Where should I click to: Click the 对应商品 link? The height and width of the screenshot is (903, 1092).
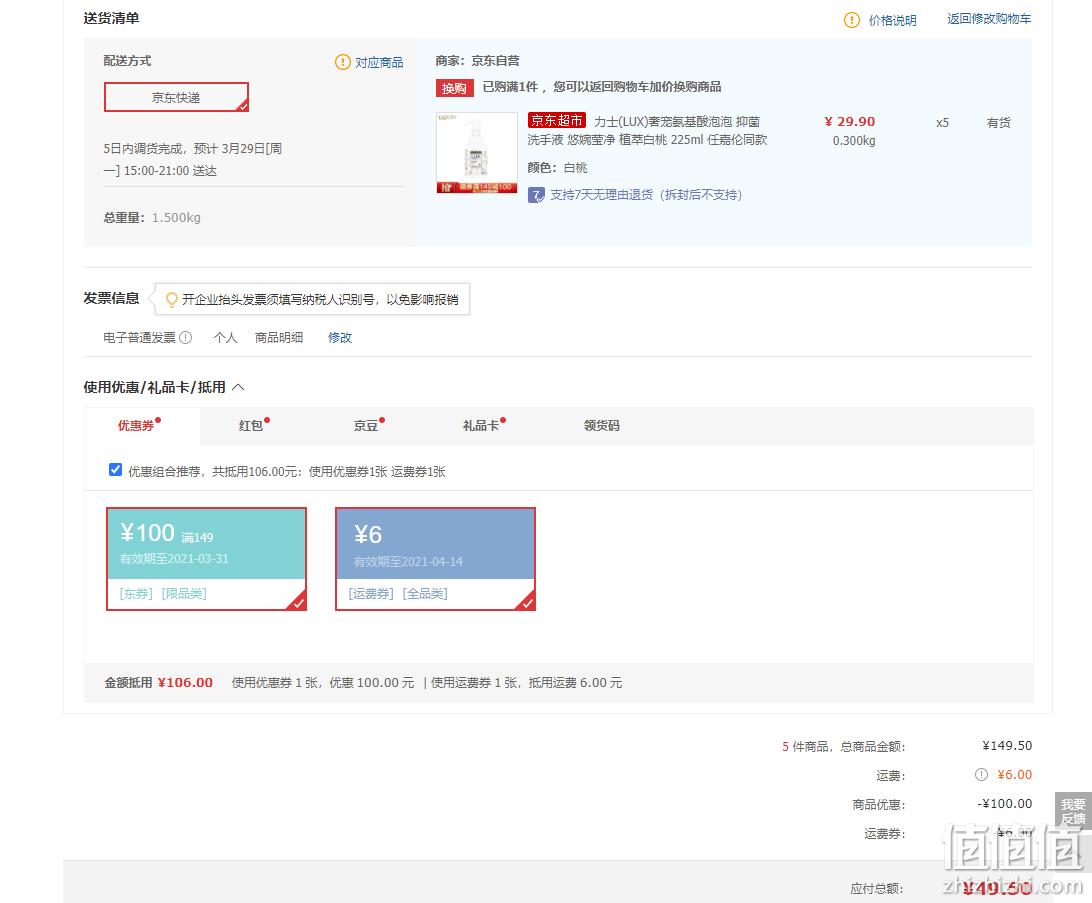pos(379,63)
